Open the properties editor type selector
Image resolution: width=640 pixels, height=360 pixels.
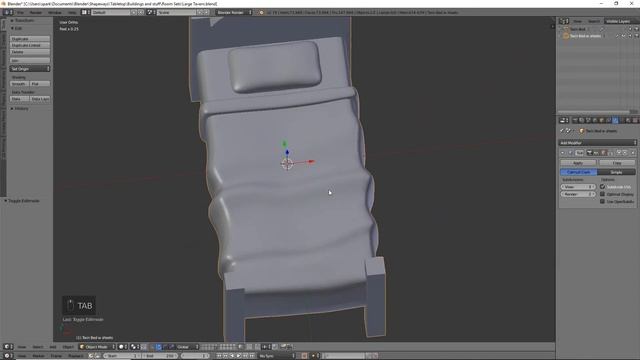564,120
